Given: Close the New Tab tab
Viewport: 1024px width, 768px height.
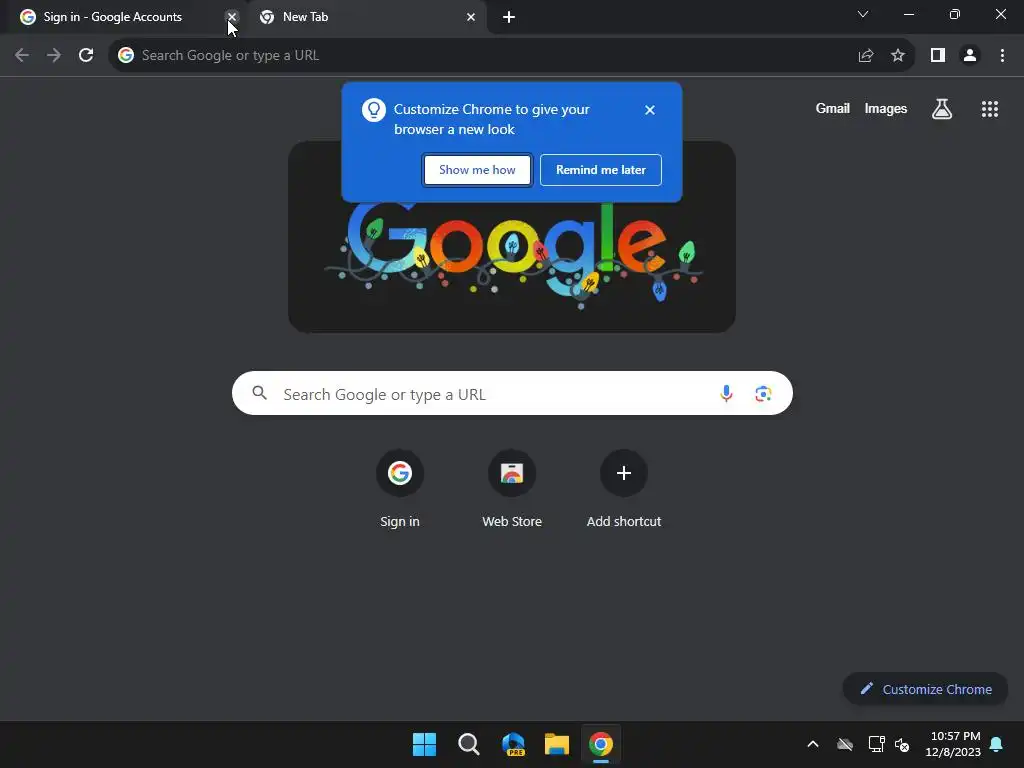Looking at the screenshot, I should pos(471,17).
